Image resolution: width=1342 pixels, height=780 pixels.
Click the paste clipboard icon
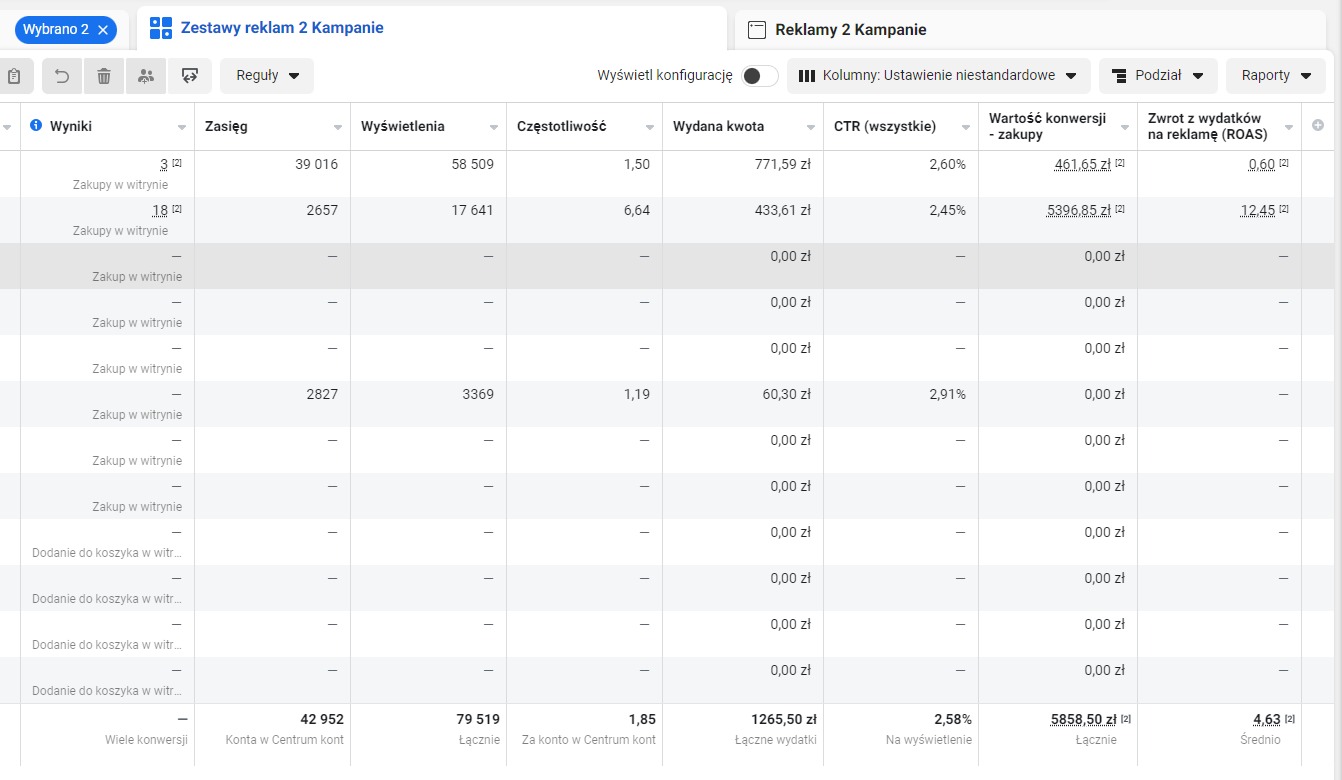pyautogui.click(x=14, y=76)
